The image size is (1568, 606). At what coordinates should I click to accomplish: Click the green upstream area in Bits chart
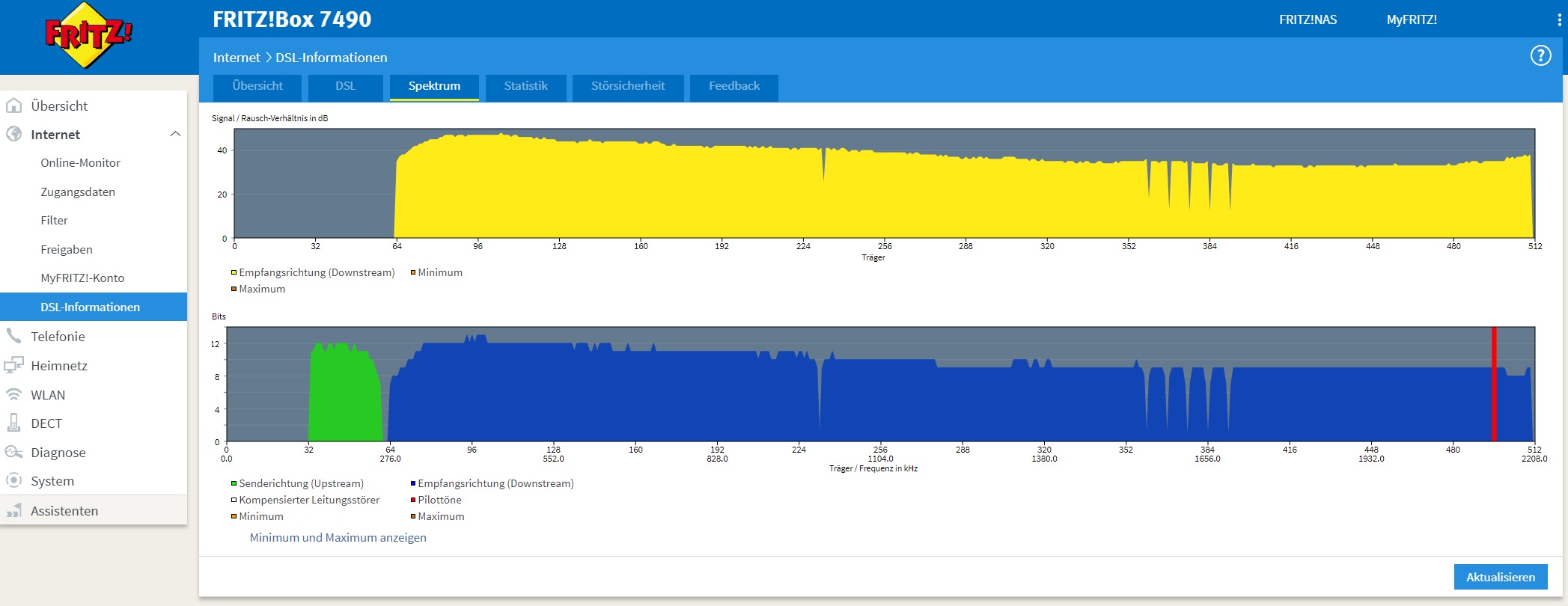pyautogui.click(x=344, y=393)
